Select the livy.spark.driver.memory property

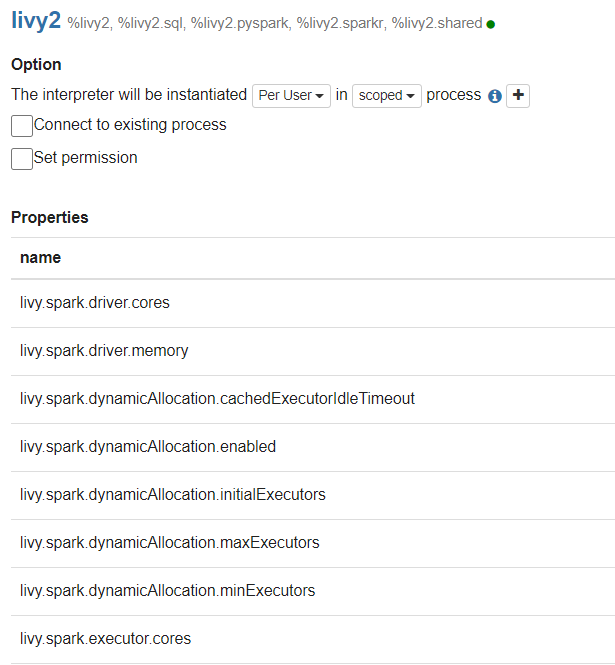(x=104, y=351)
